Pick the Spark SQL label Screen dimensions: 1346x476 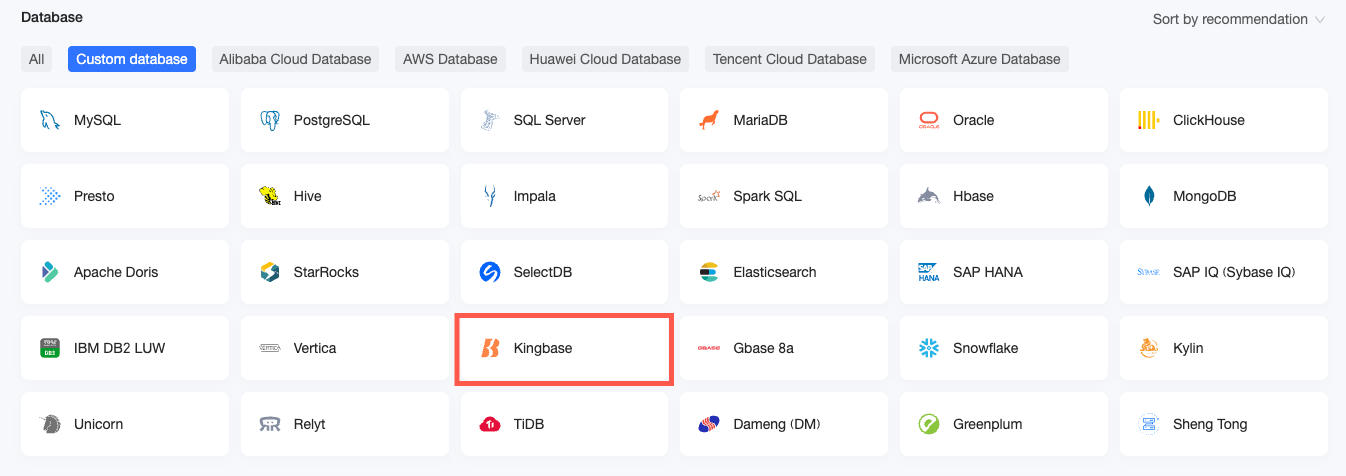click(x=768, y=196)
